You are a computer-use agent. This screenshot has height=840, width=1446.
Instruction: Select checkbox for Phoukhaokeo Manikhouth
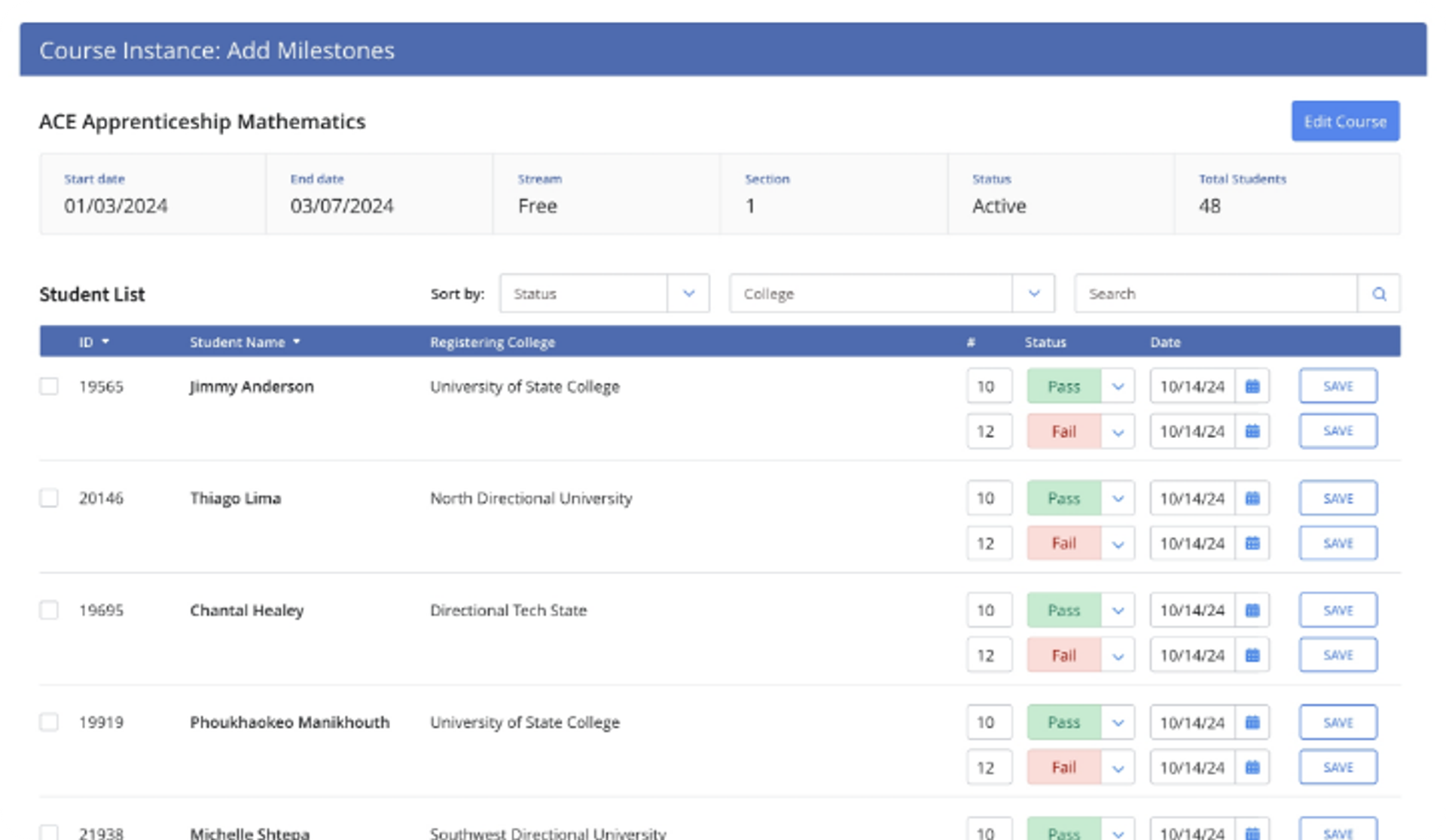click(x=49, y=723)
